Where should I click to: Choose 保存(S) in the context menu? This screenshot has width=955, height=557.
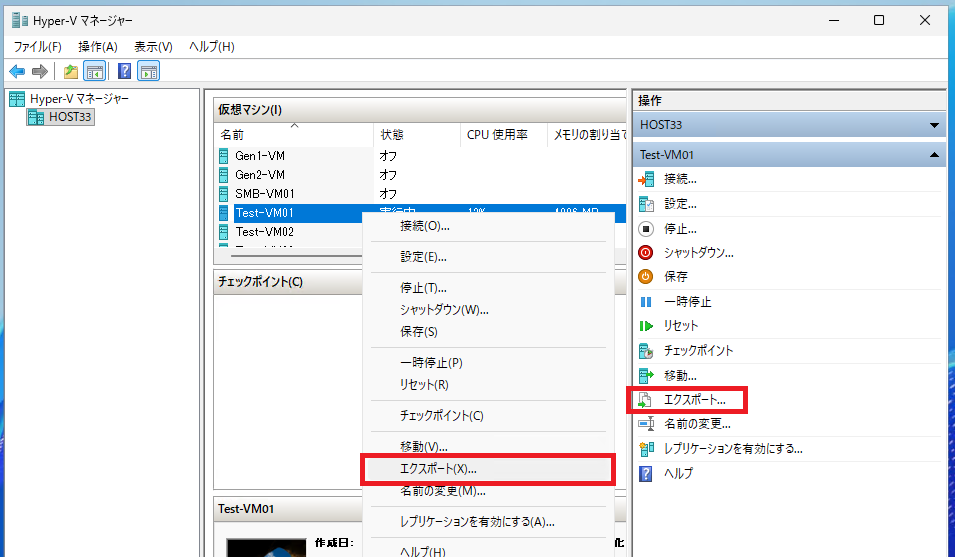(488, 332)
